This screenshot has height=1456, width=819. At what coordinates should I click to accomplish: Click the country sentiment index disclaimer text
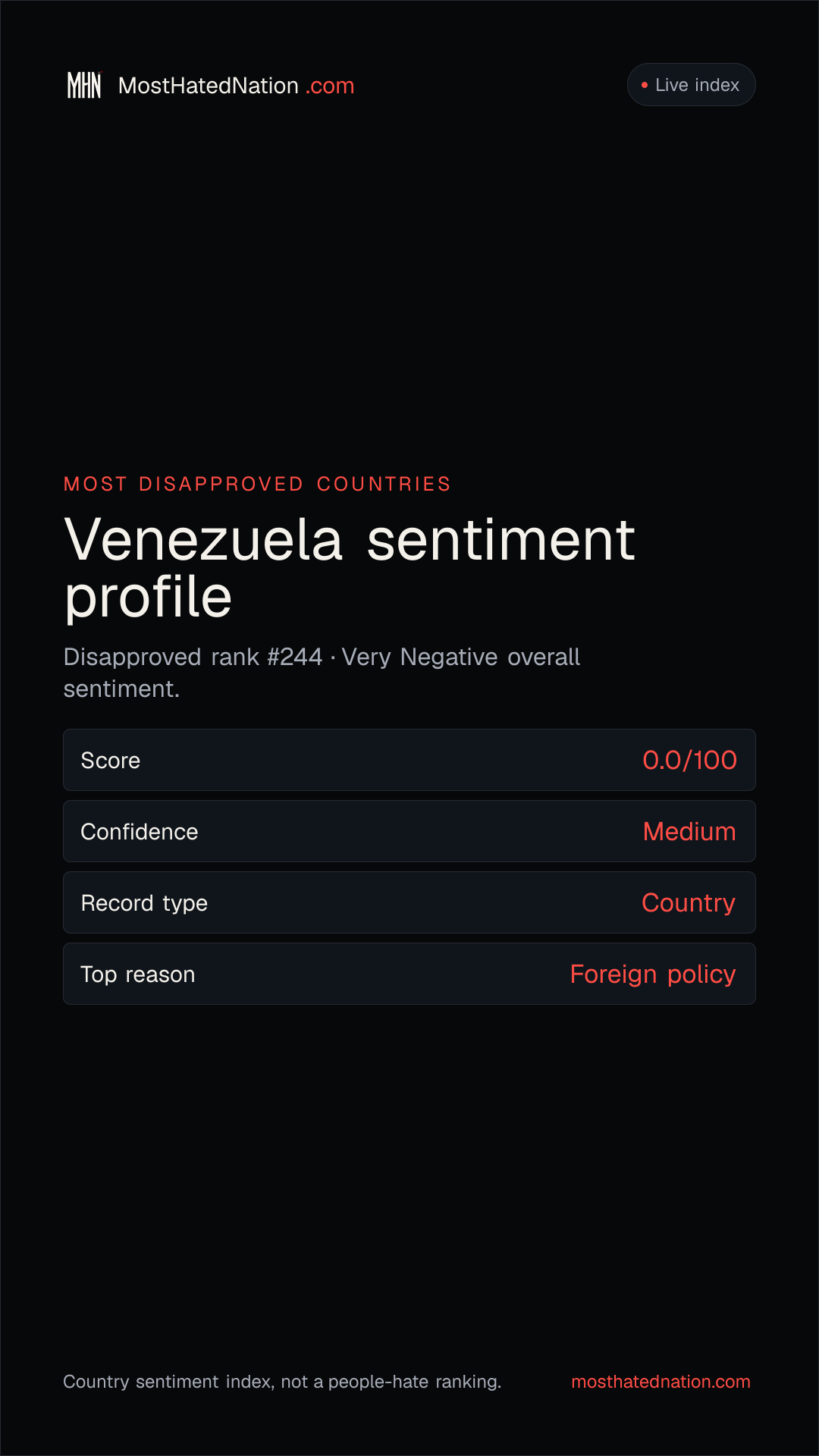282,1382
